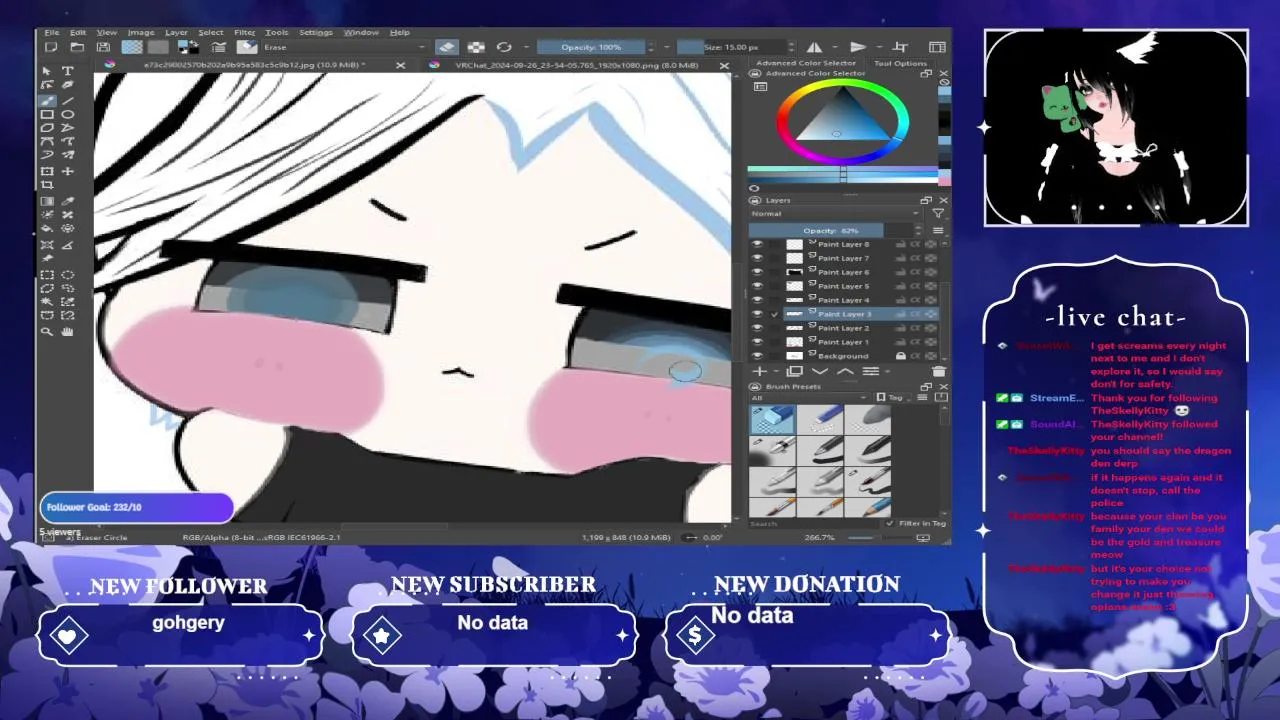Select the Ellipse shape tool

point(68,114)
